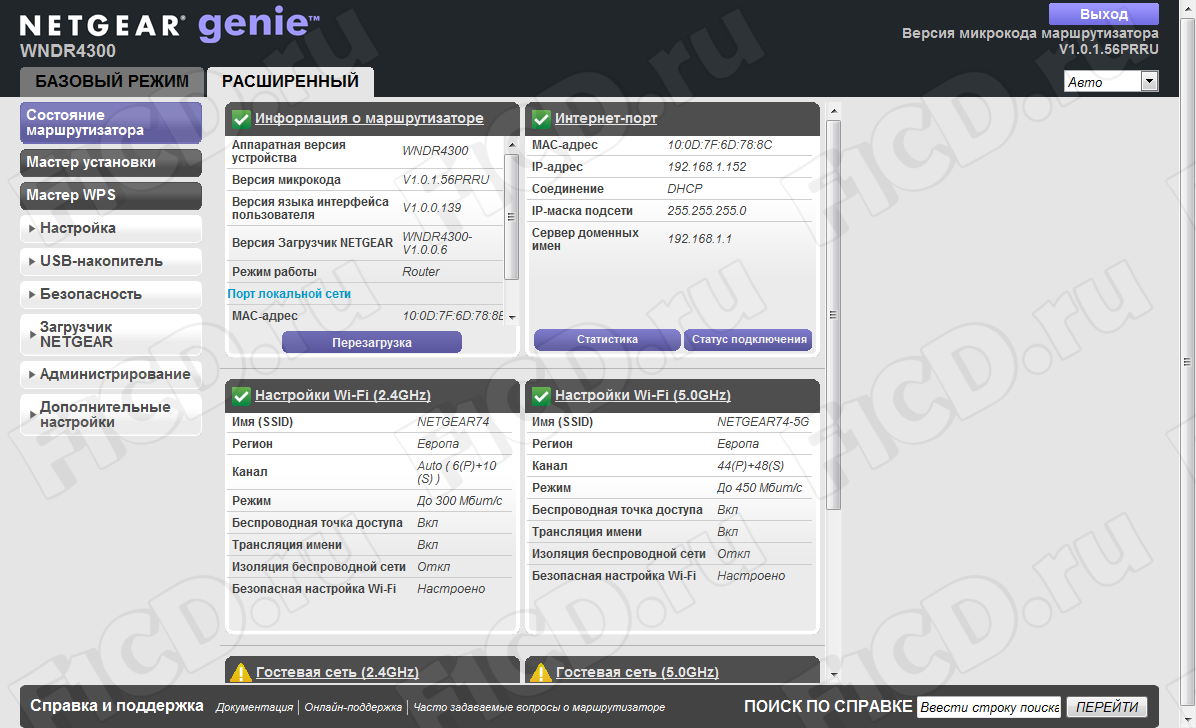Image resolution: width=1196 pixels, height=728 pixels.
Task: Click the main content vertical scrollbar thumb
Action: pyautogui.click(x=834, y=314)
